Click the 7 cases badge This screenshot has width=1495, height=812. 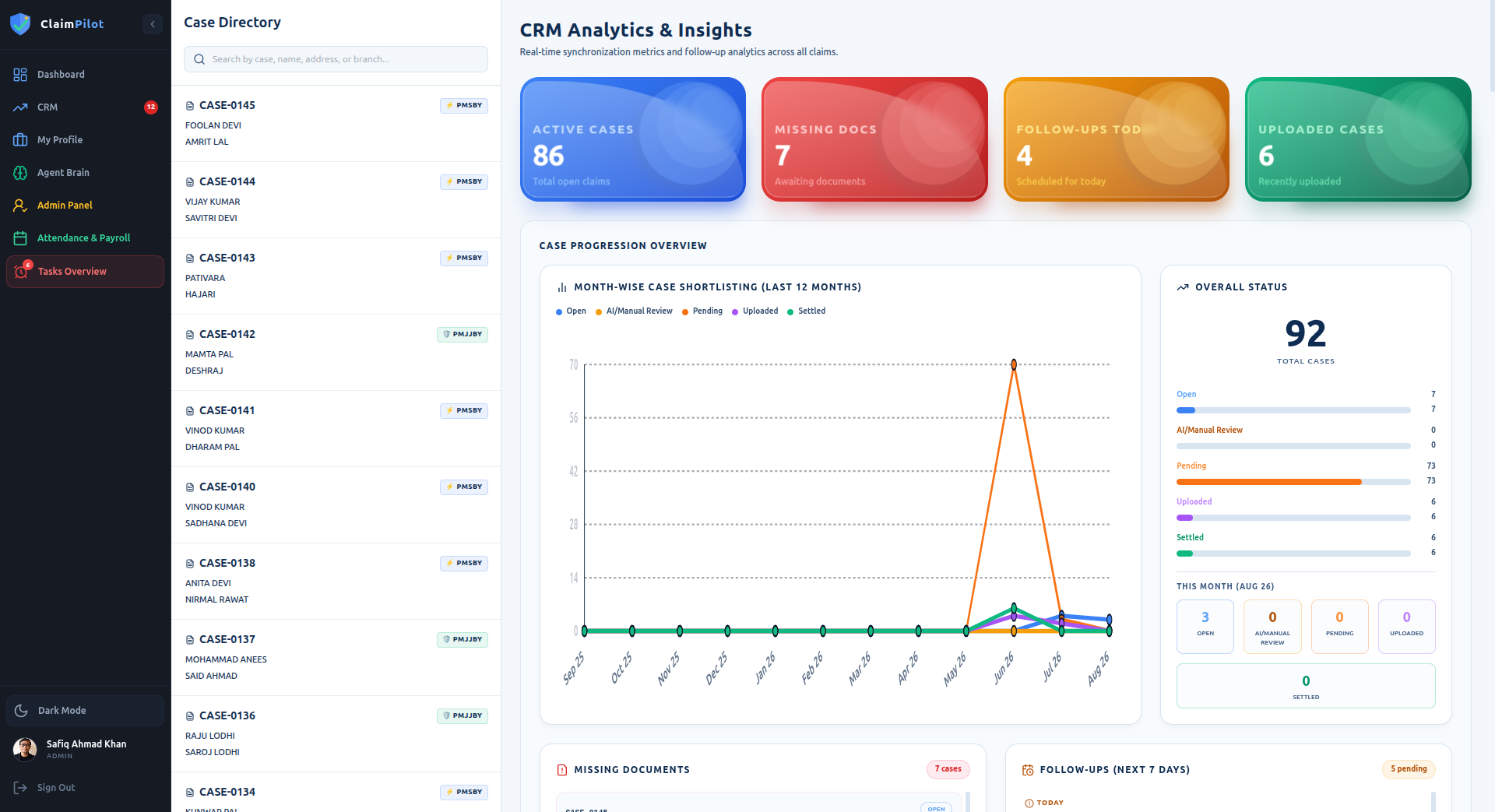pos(948,769)
